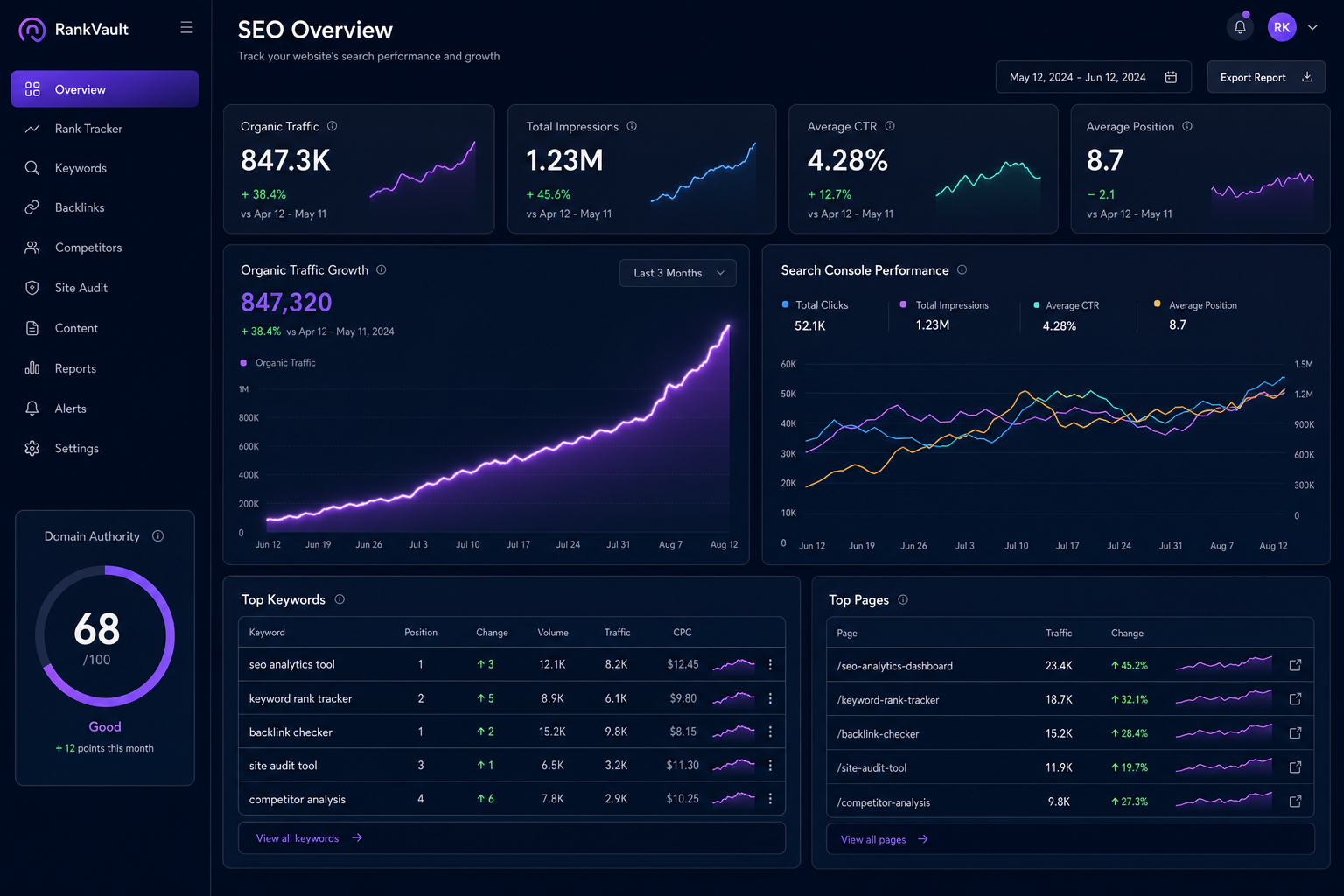
Task: Toggle Average CTR series in legend
Action: [x=1067, y=305]
